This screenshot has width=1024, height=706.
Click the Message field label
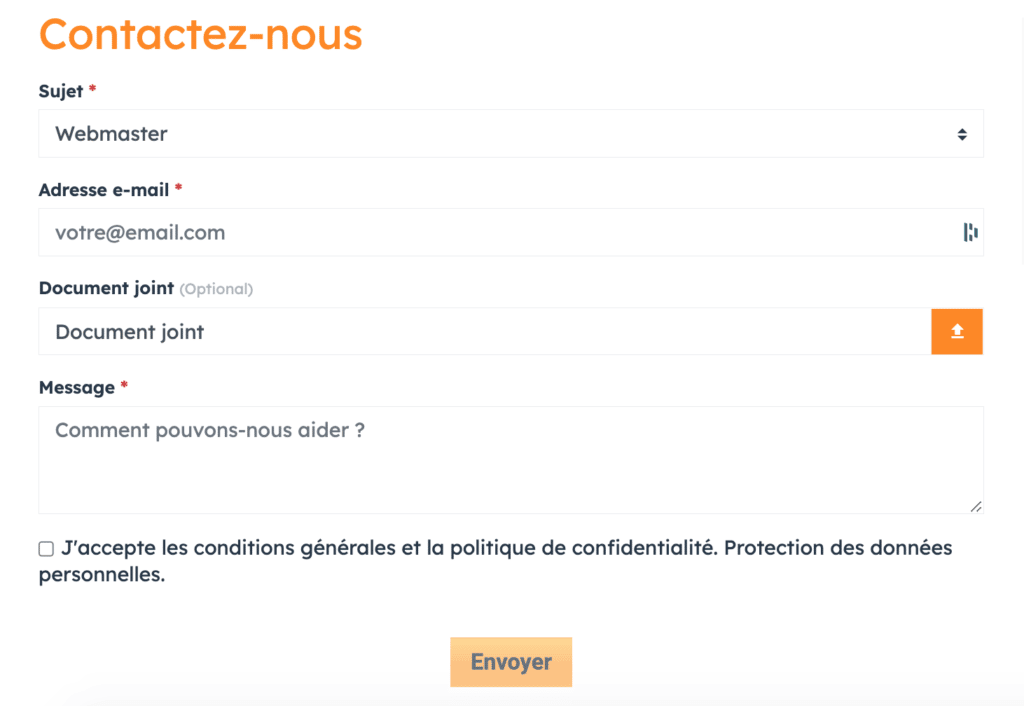click(x=77, y=388)
